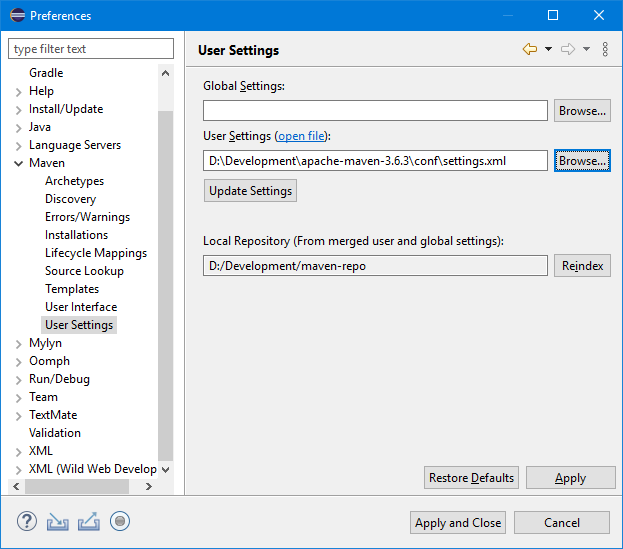Expand the TextMate tree node
The width and height of the screenshot is (623, 549).
pyautogui.click(x=18, y=416)
